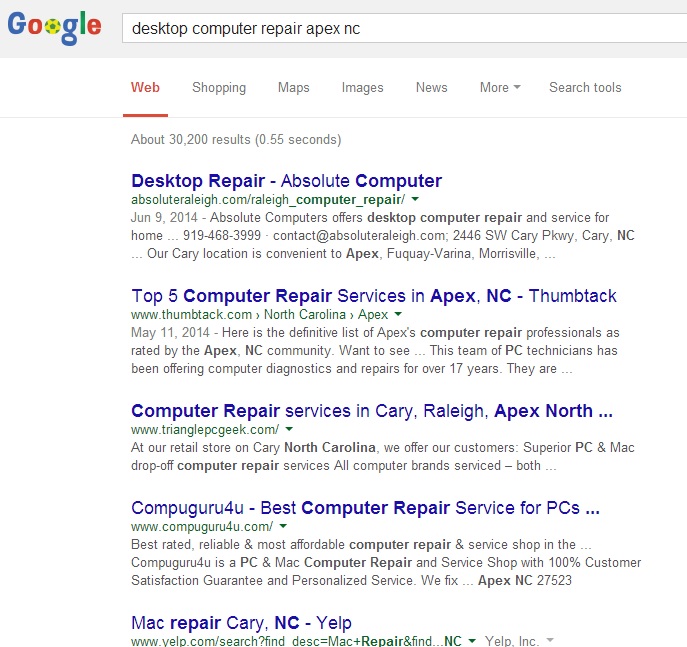
Task: Click the www.trianglepcgeek.com/ URL text
Action: point(205,430)
